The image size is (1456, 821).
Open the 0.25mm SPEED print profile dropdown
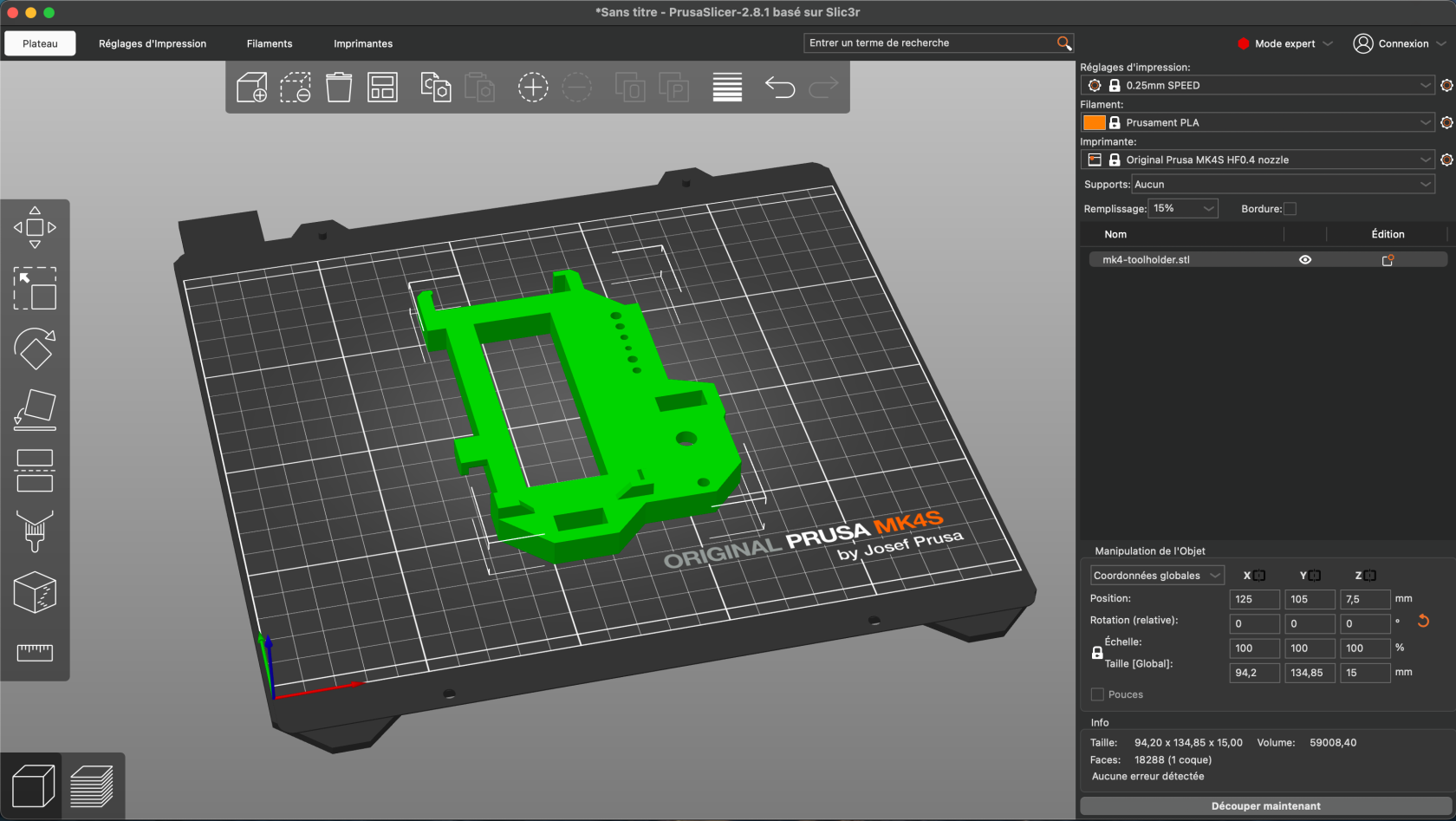point(1258,85)
